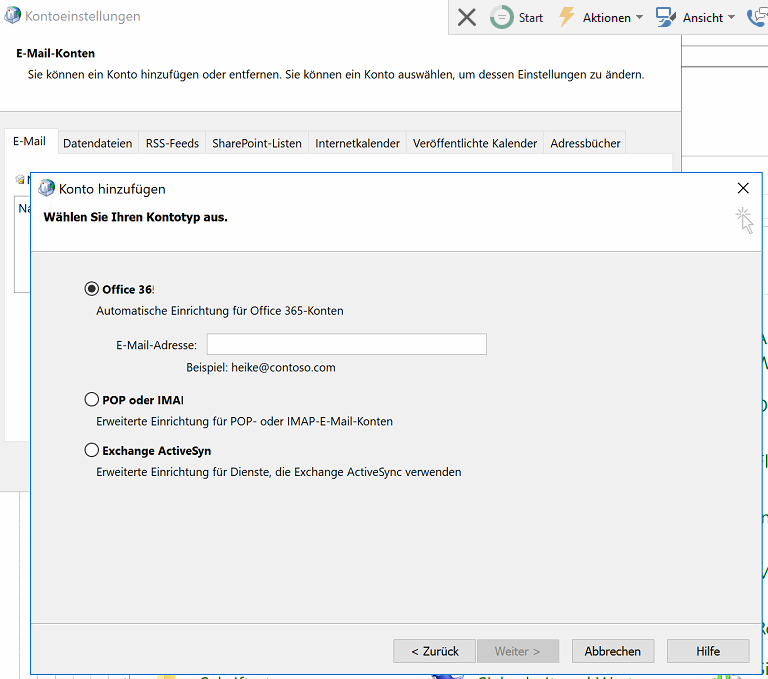768x679 pixels.
Task: Expand the Ansicht dropdown arrow
Action: click(731, 18)
